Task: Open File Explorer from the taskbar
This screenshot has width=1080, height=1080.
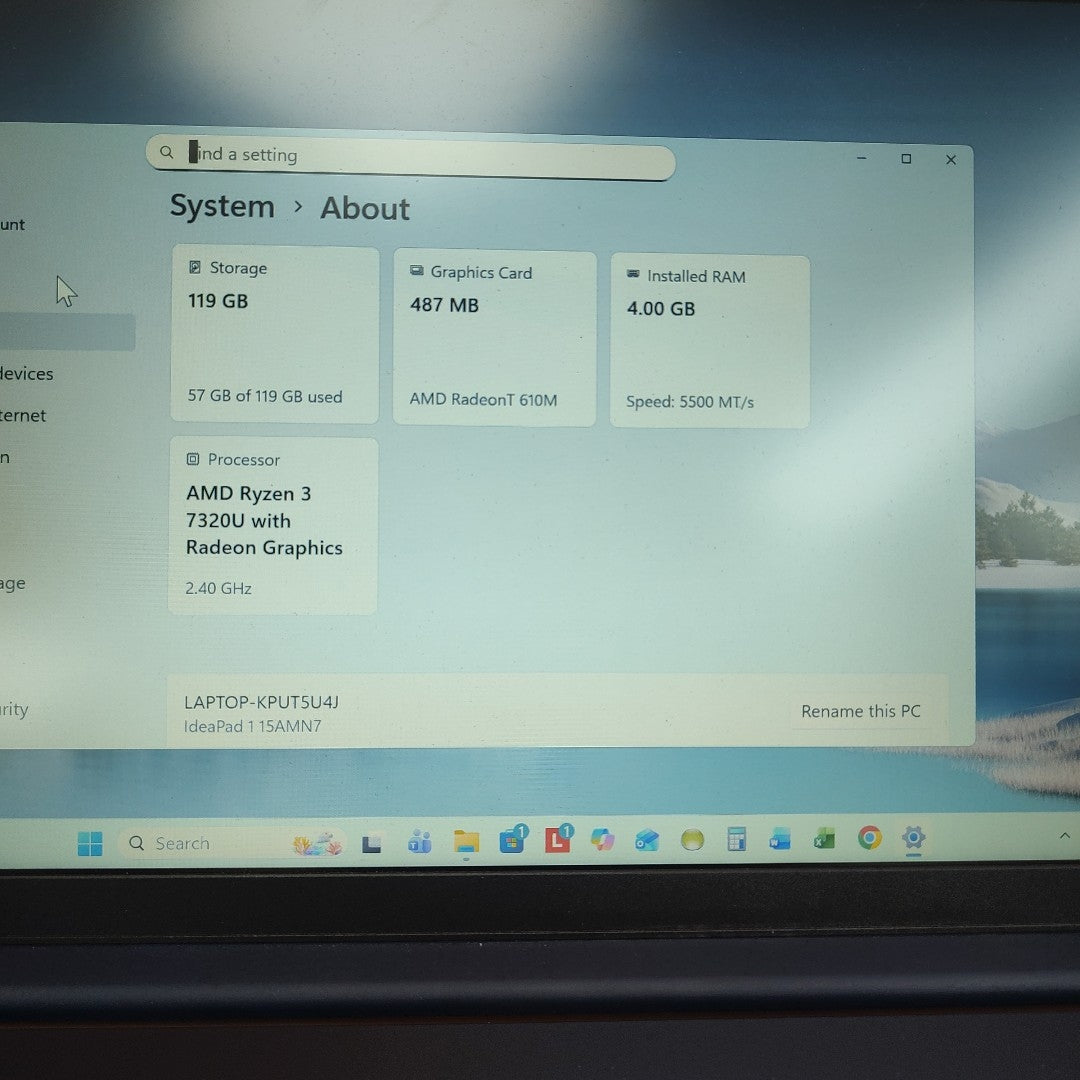Action: tap(466, 842)
